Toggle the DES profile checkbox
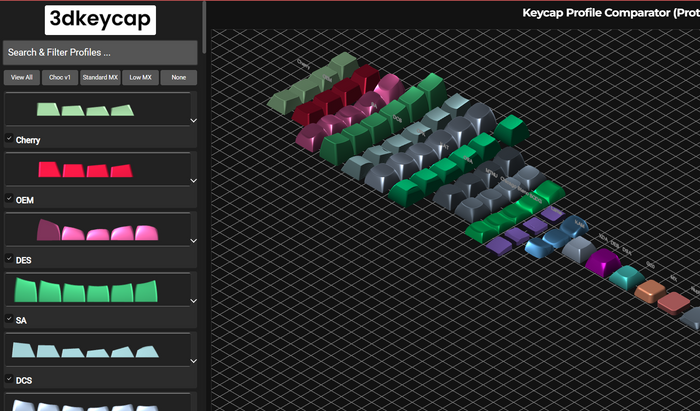 click(x=9, y=259)
